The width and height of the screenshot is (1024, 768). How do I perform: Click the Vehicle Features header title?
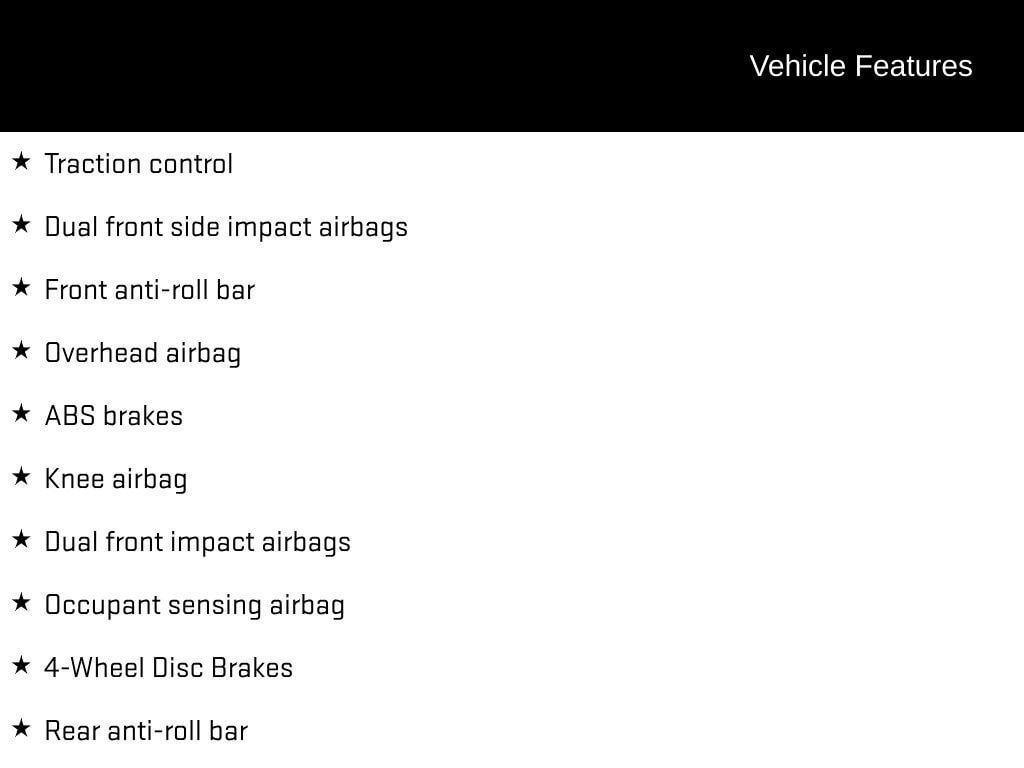tap(860, 66)
